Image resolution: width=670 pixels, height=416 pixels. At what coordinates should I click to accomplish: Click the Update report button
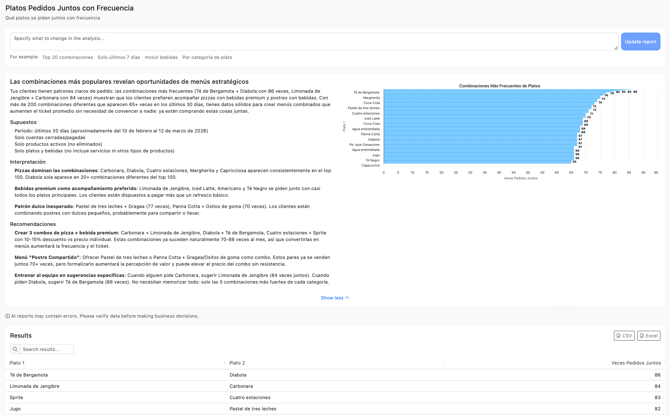coord(640,41)
